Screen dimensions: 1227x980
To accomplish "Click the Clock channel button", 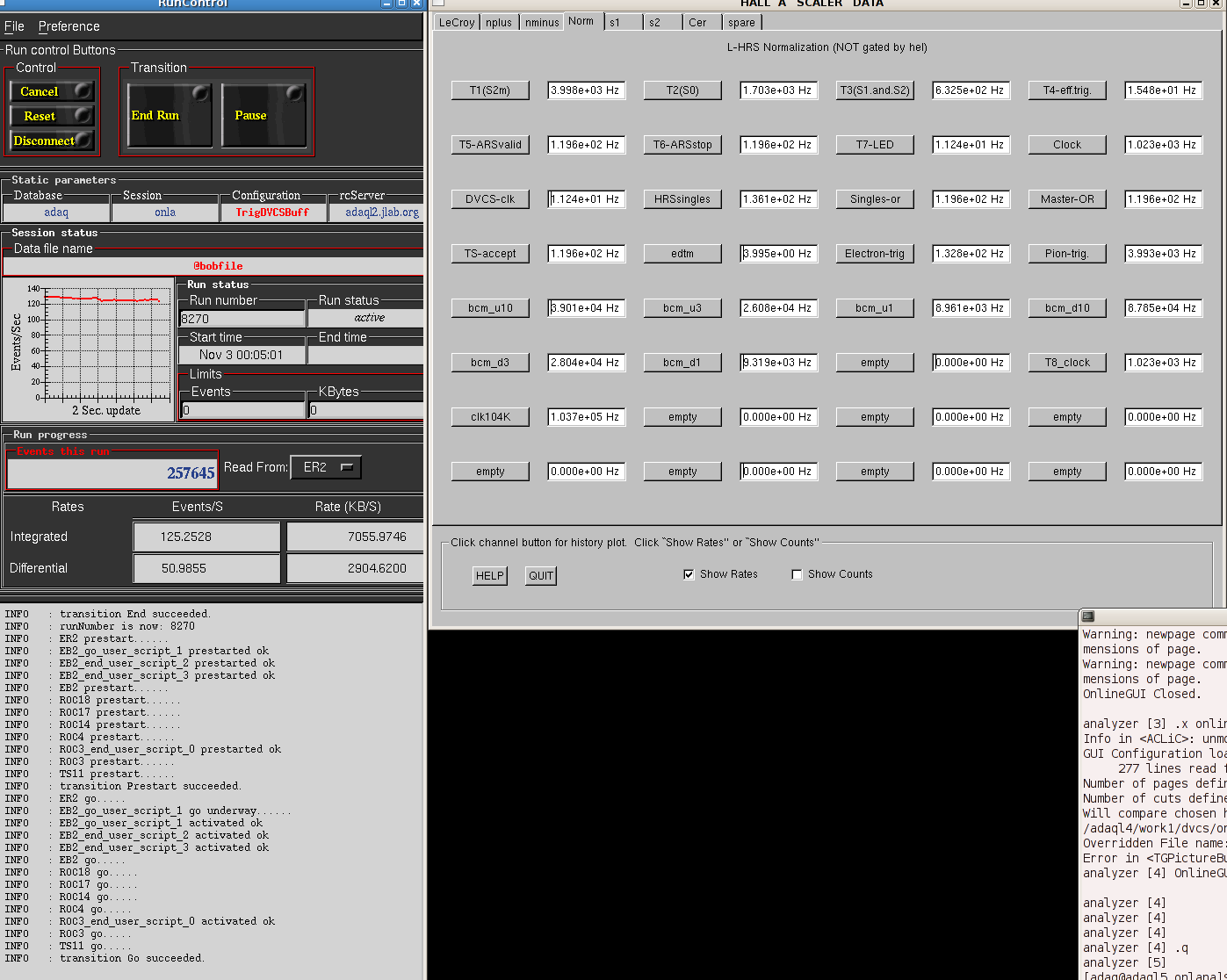I will (x=1067, y=145).
